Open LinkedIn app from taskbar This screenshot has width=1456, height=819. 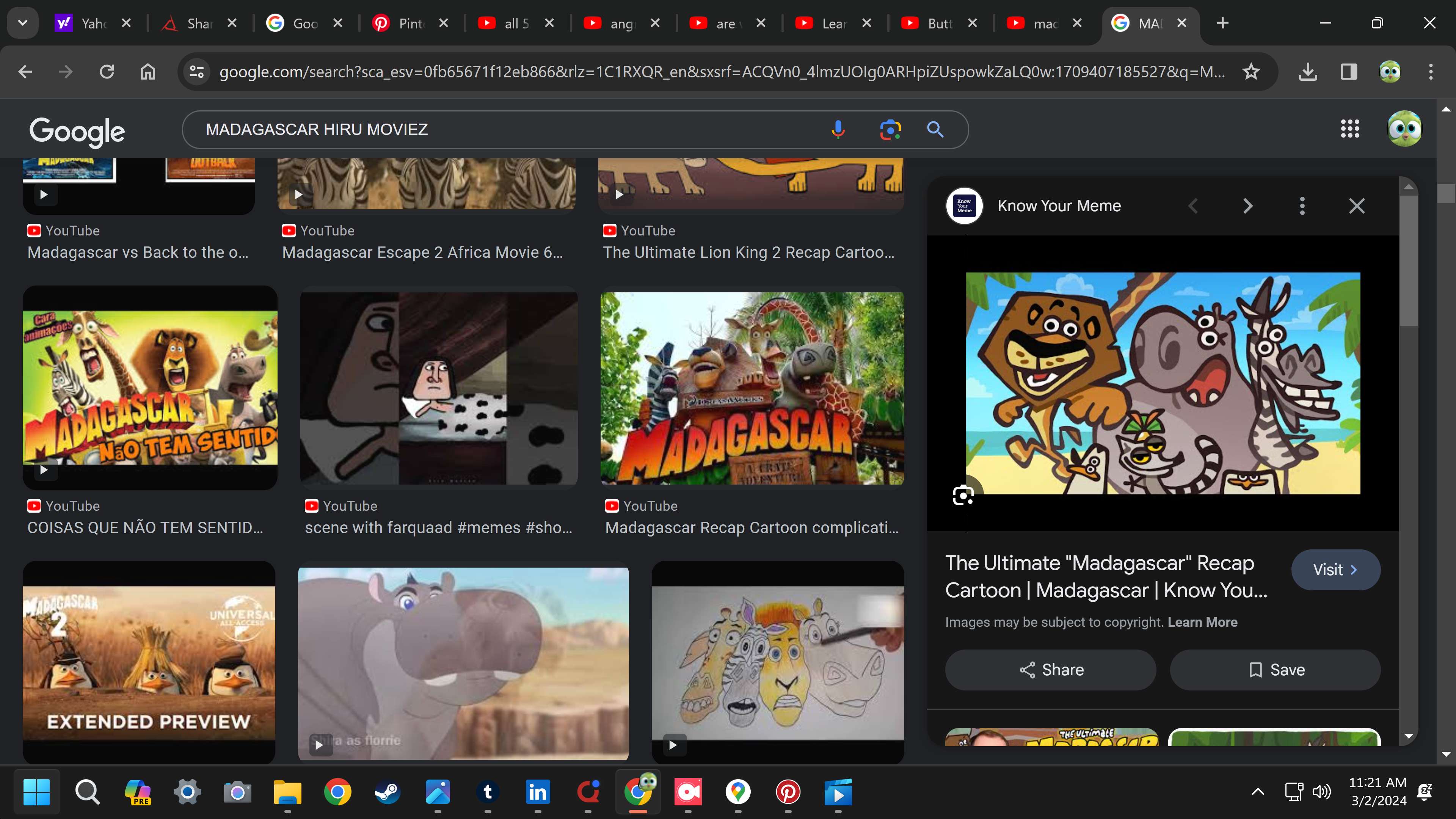(x=537, y=792)
